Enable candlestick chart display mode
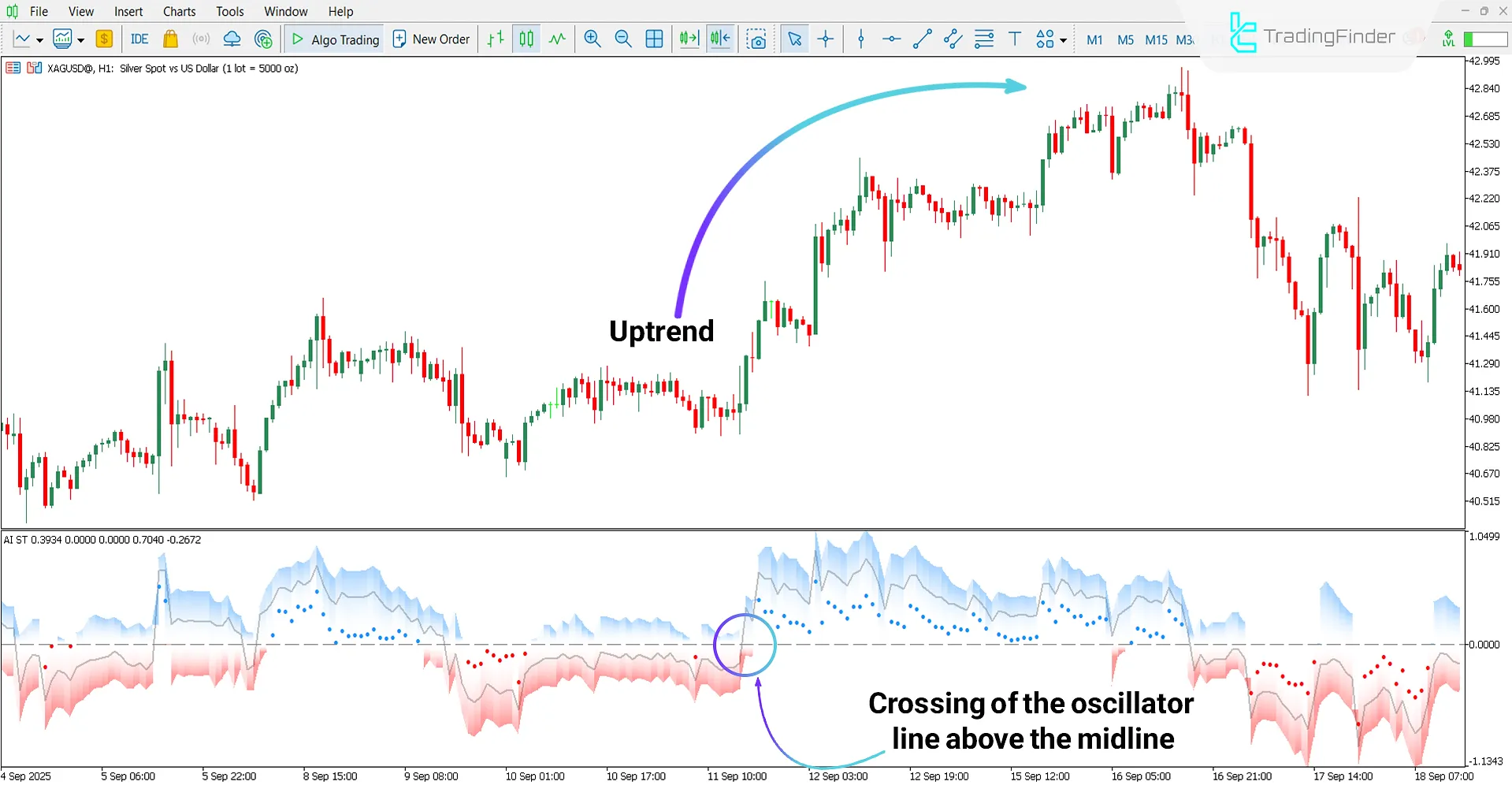Viewport: 1512px width, 785px height. (526, 39)
